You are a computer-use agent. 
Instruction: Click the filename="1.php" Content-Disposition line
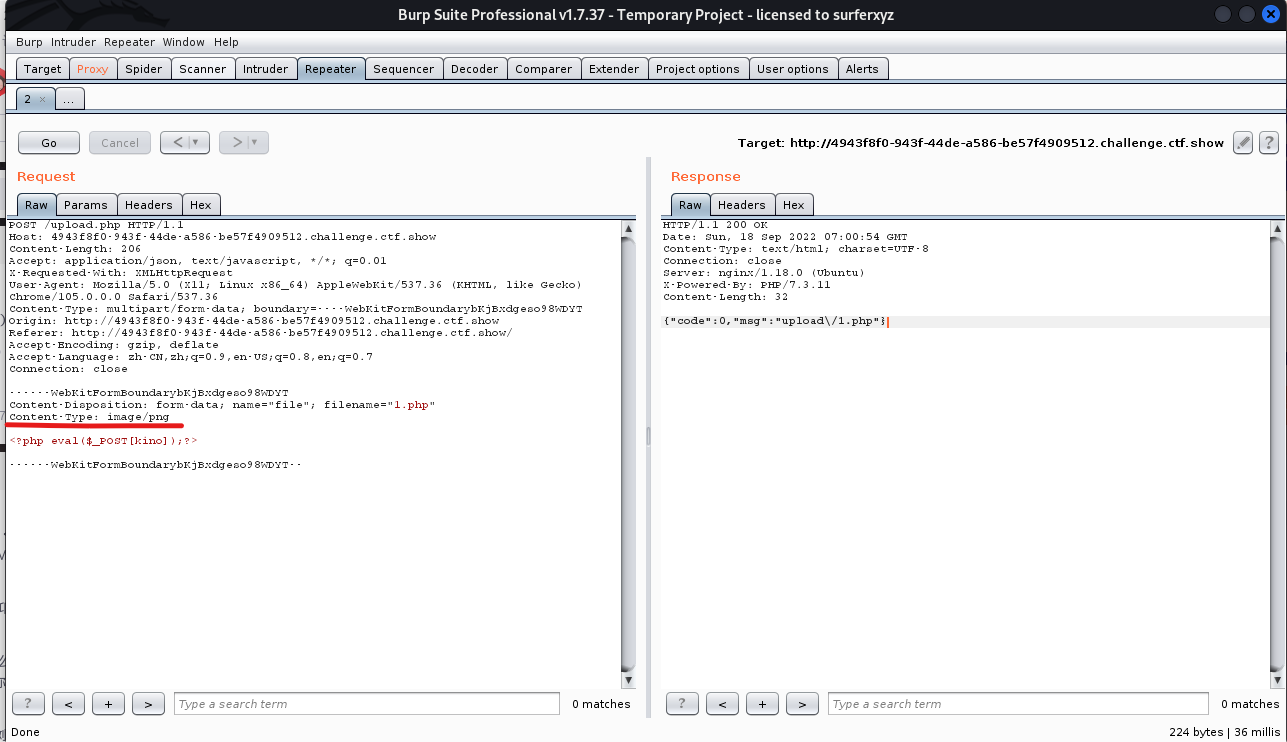pos(222,405)
